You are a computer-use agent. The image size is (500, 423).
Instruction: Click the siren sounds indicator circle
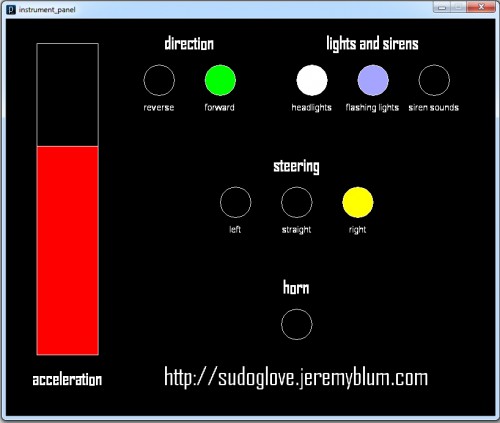click(434, 80)
